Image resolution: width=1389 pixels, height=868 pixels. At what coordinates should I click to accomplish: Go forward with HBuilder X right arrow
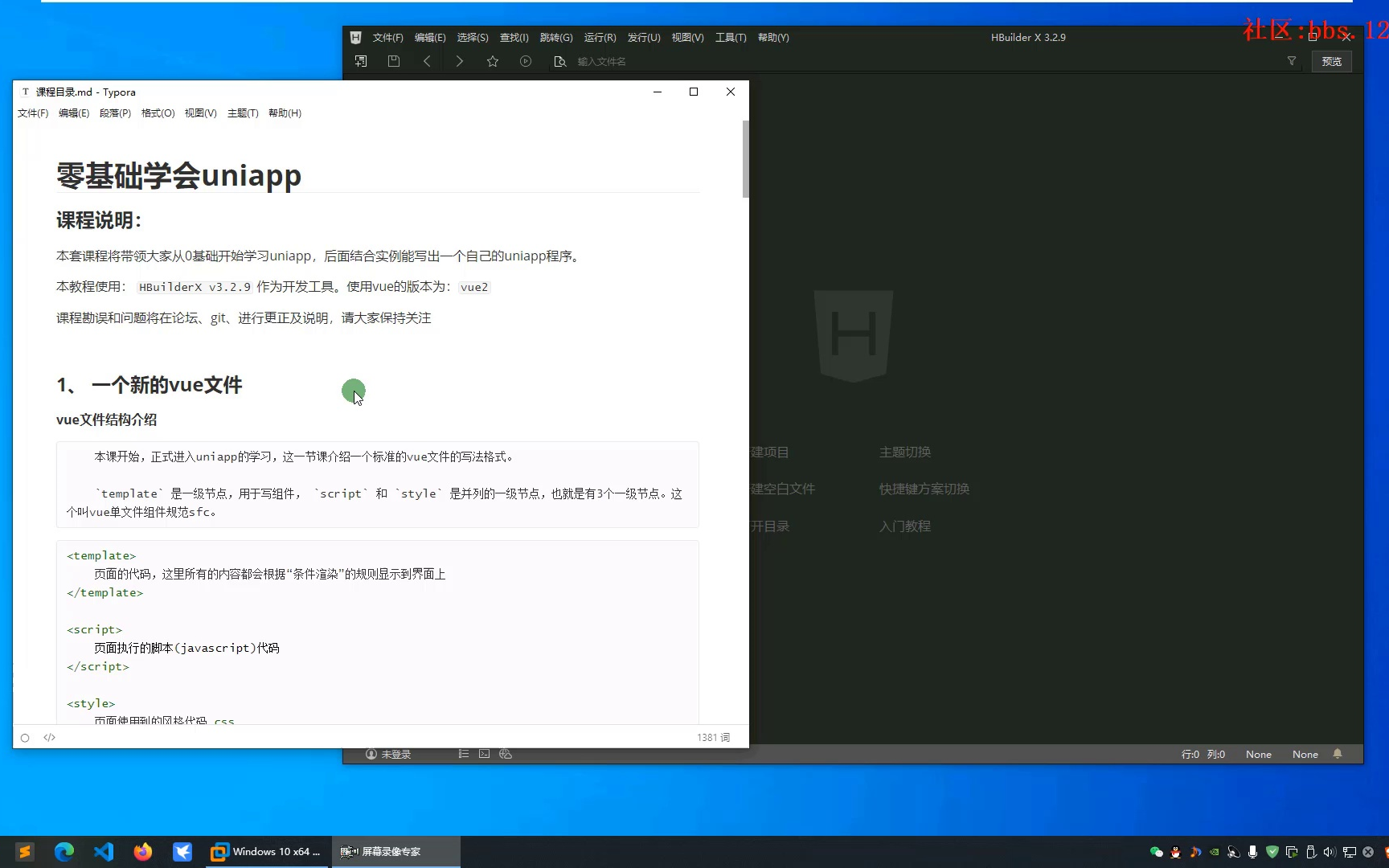tap(460, 61)
